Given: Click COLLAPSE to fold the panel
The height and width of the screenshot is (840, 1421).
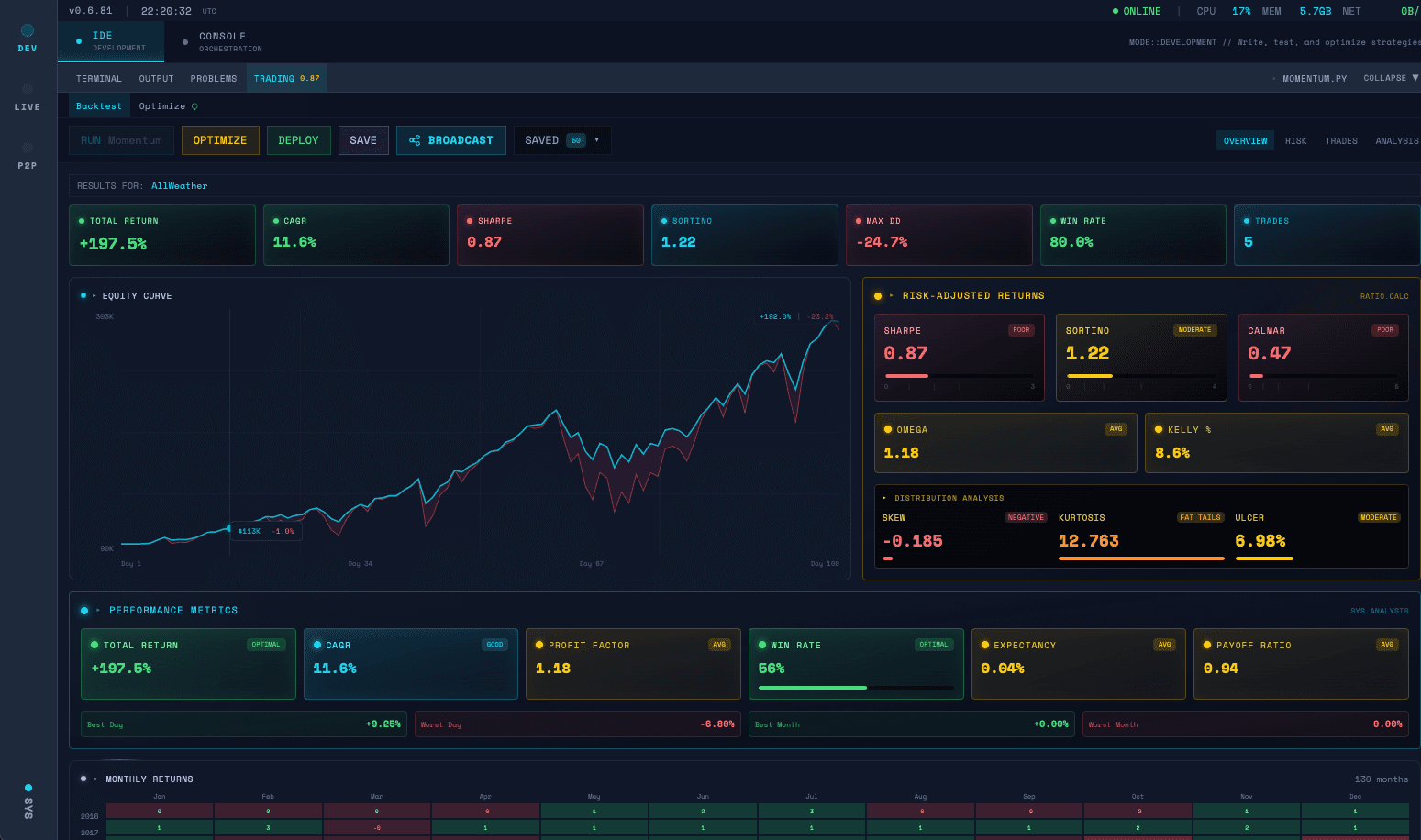Looking at the screenshot, I should point(1383,78).
